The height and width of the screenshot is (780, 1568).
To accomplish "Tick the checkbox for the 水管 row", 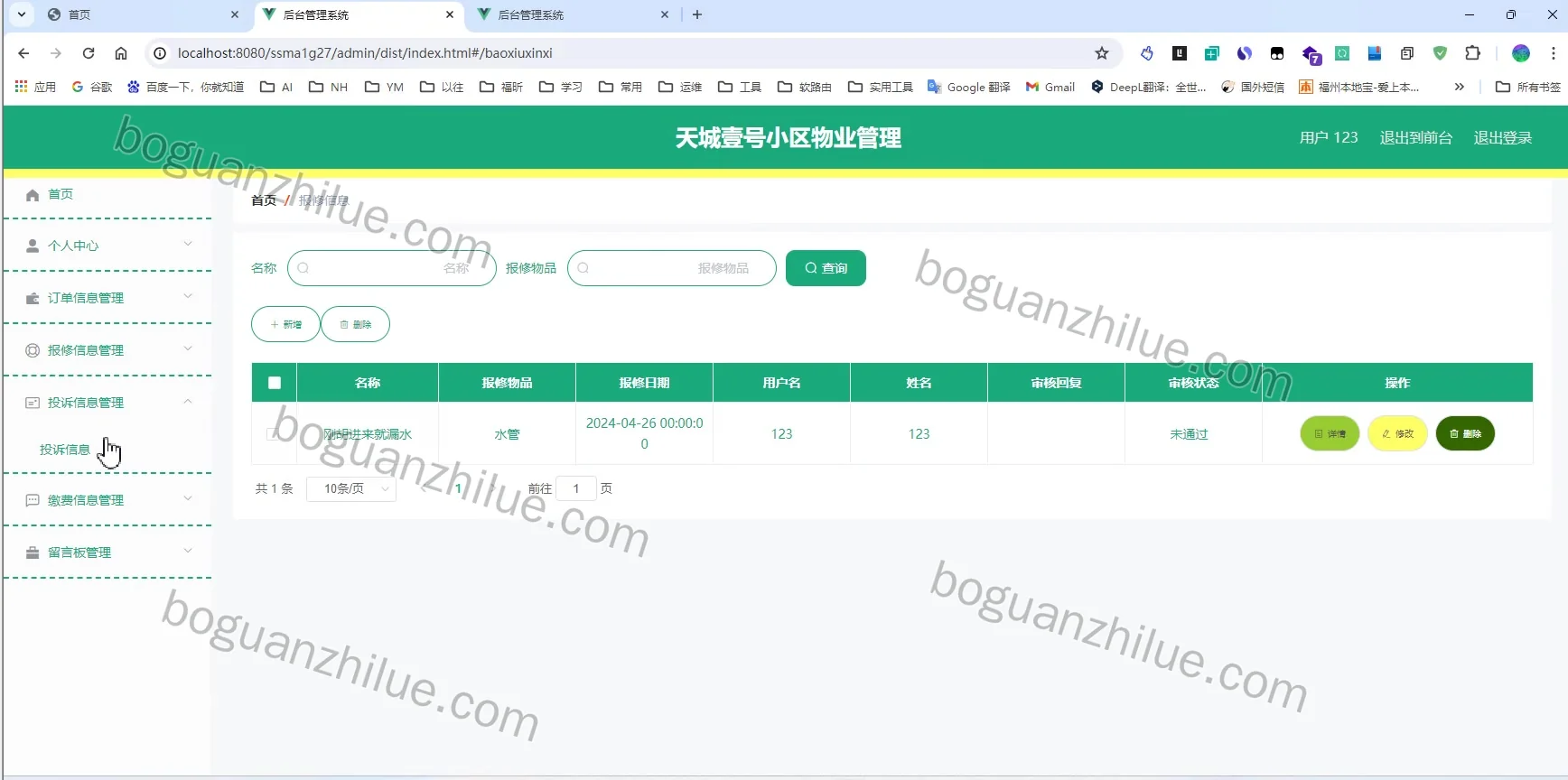I will (273, 434).
